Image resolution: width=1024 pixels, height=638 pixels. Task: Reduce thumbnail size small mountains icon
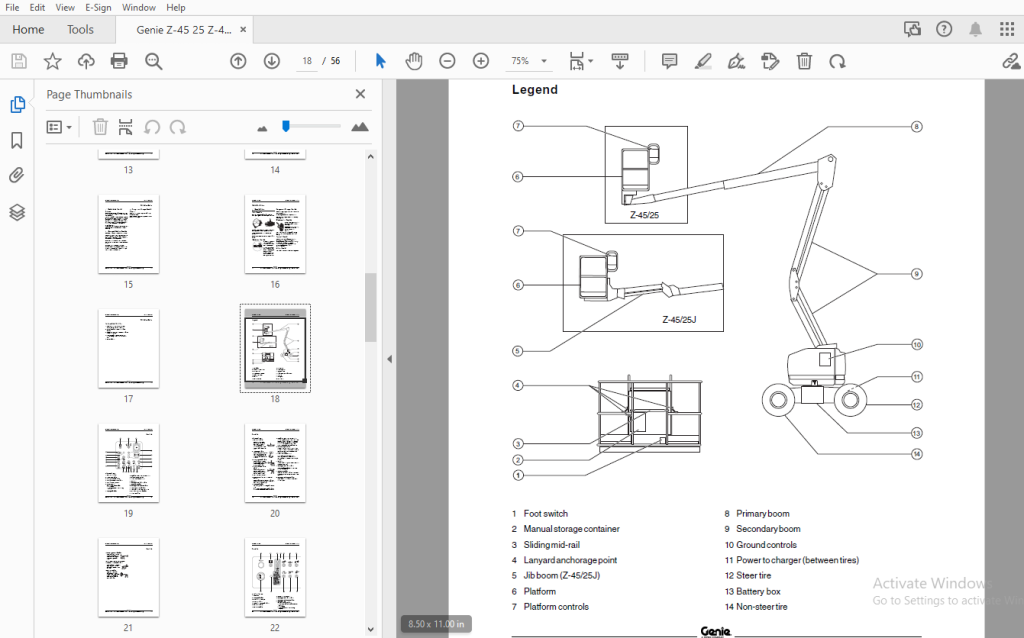click(262, 128)
